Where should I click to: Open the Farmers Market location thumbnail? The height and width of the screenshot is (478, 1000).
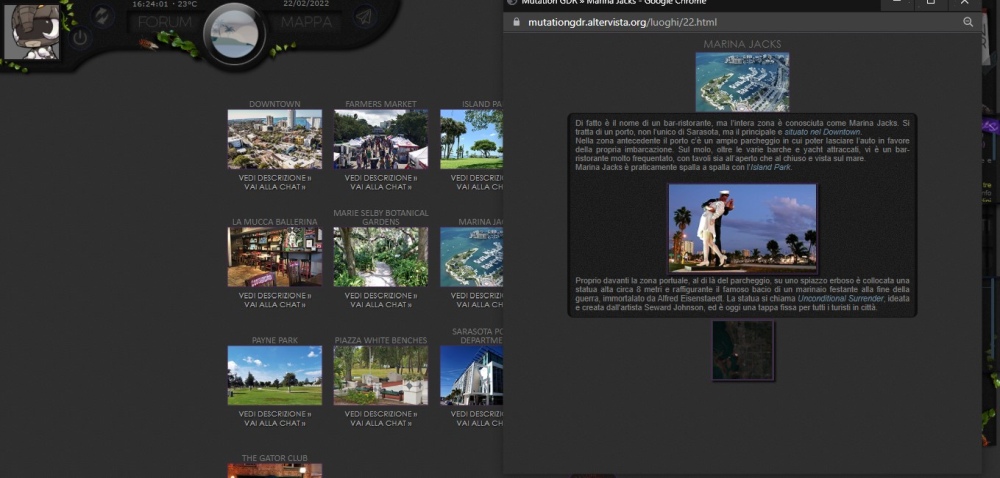coord(381,139)
